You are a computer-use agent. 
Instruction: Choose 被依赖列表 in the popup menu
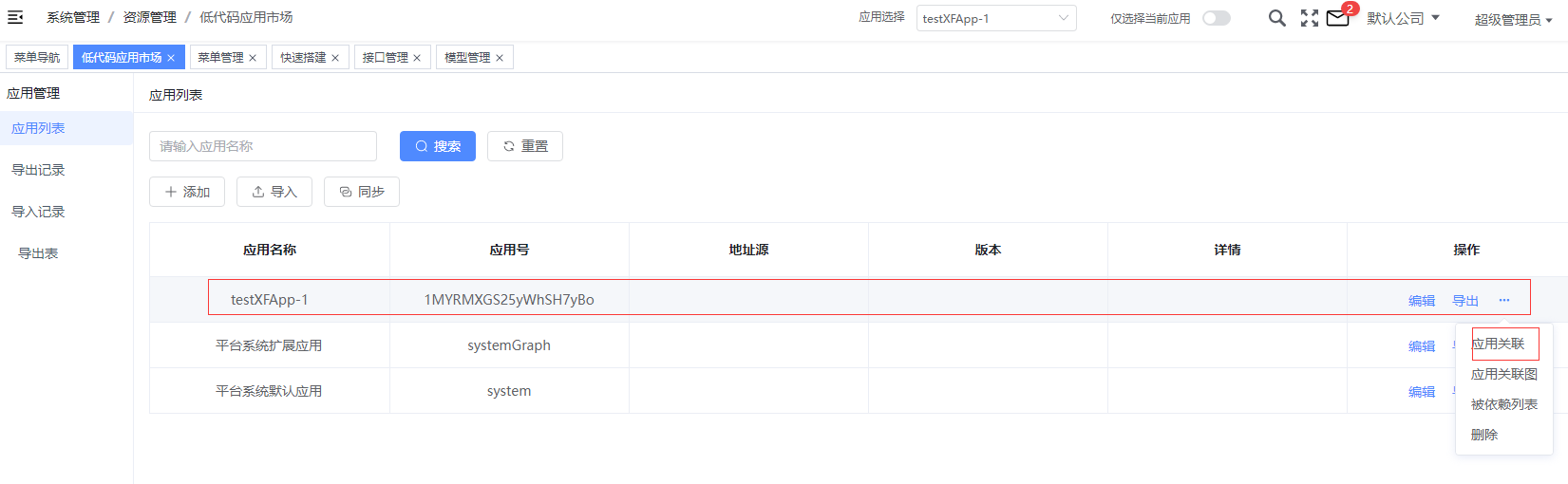click(1504, 404)
